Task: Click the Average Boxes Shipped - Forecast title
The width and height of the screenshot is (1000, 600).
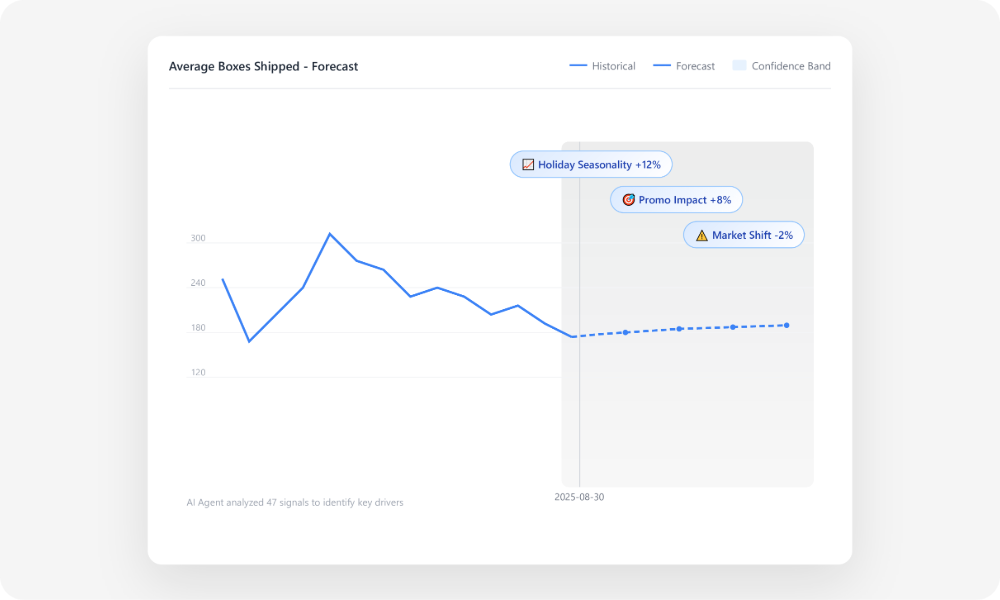Action: pos(263,67)
